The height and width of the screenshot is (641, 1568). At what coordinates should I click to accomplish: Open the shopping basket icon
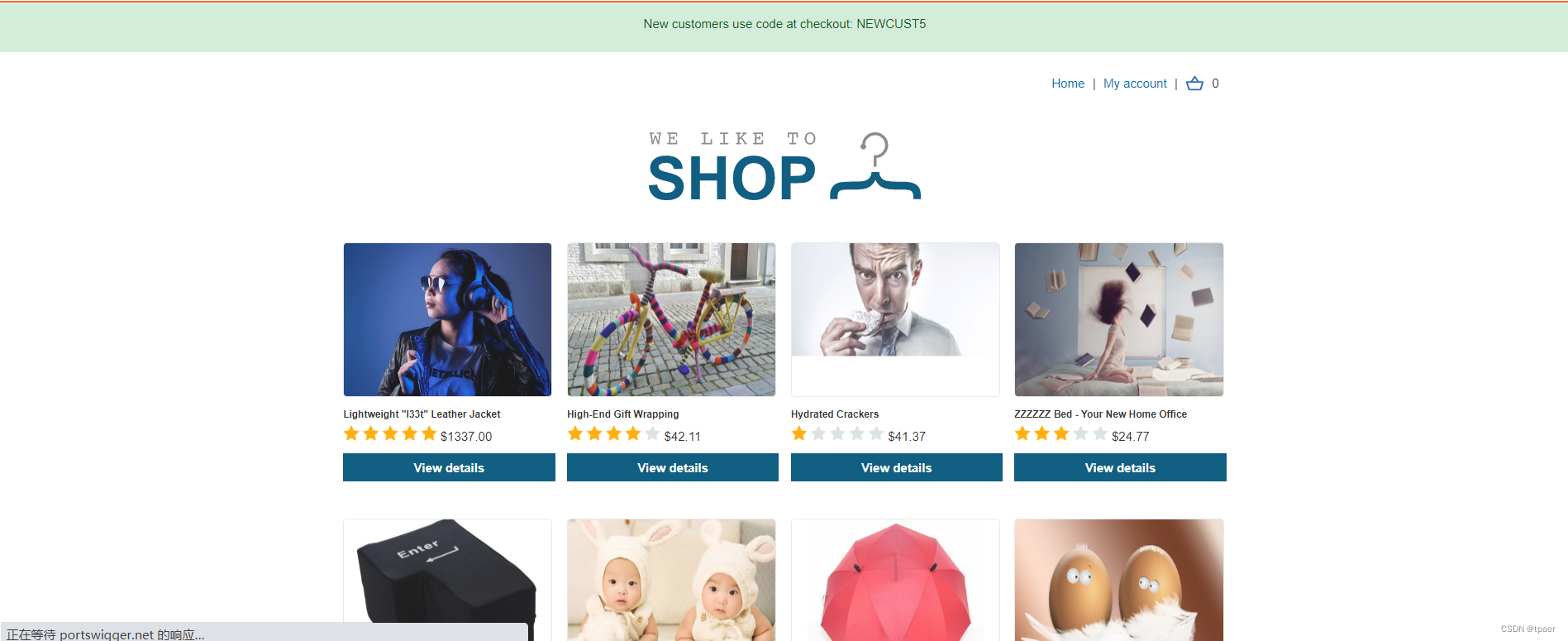pos(1194,84)
